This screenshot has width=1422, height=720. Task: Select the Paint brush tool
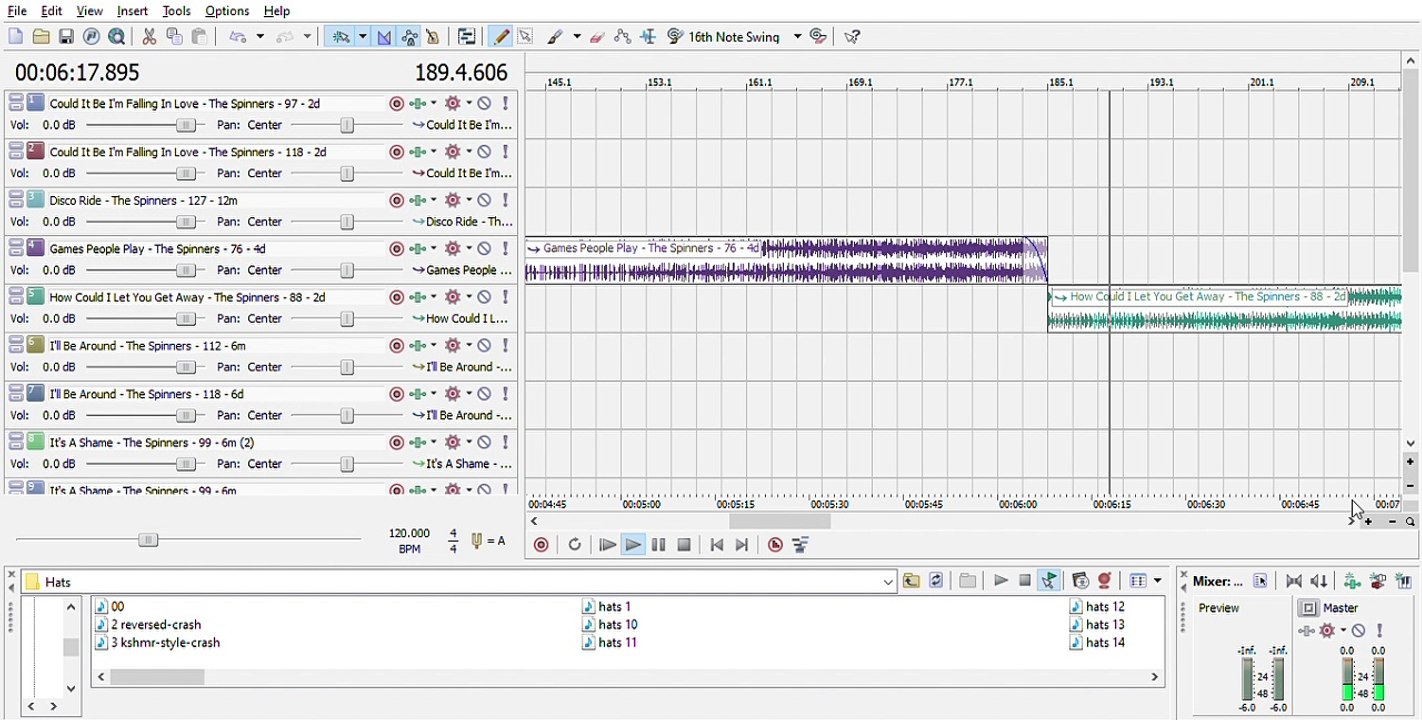(x=555, y=37)
